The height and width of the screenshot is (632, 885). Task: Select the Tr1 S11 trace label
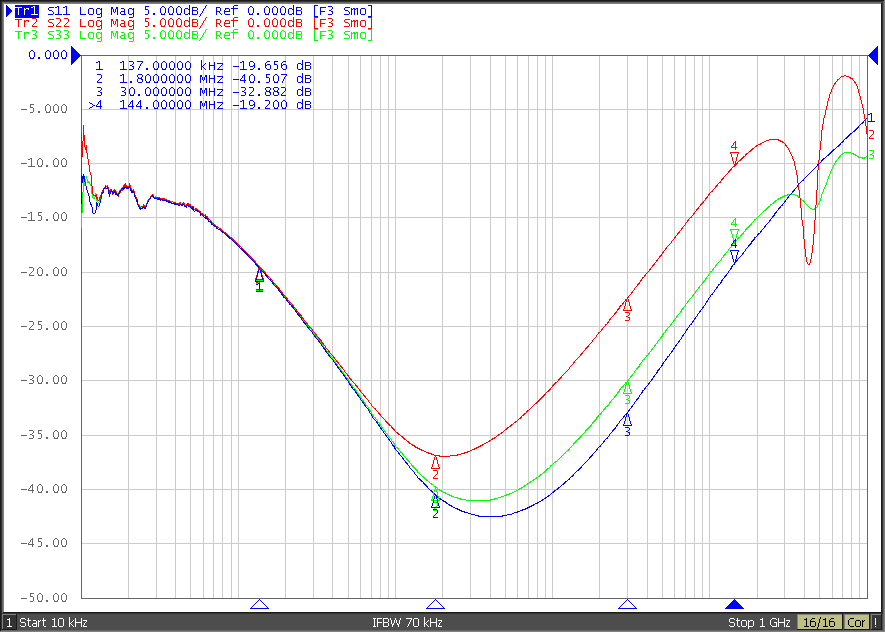pyautogui.click(x=194, y=11)
